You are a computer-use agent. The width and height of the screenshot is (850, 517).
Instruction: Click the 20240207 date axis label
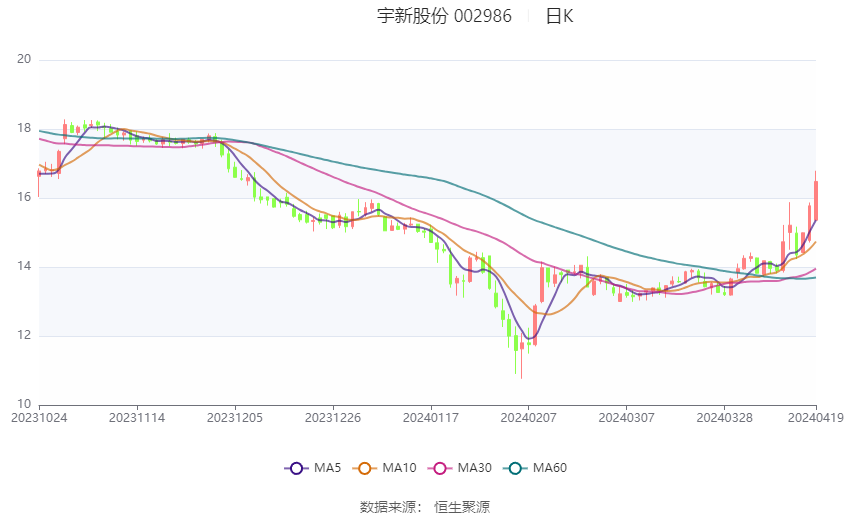pyautogui.click(x=529, y=418)
